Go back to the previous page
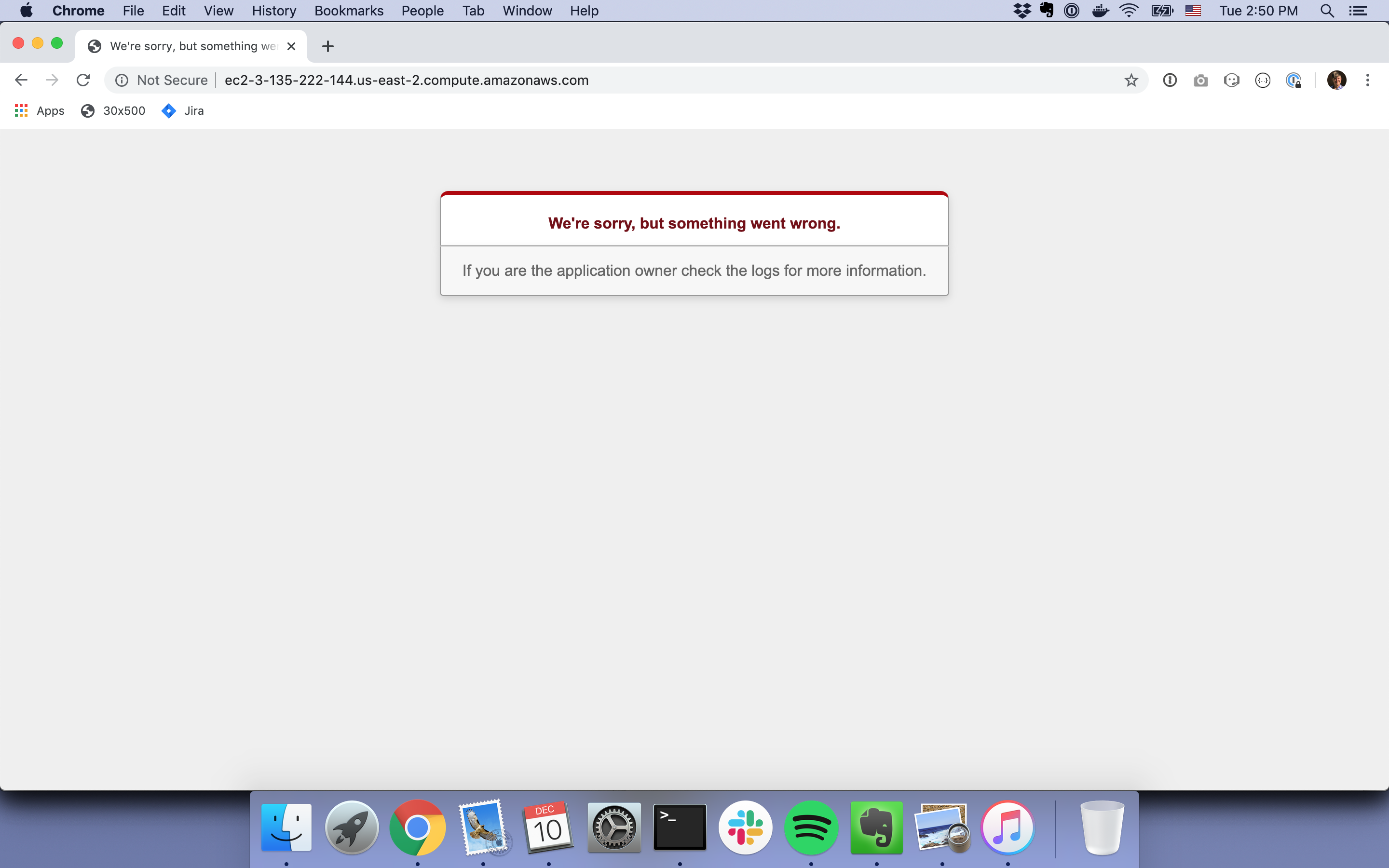 pos(21,80)
